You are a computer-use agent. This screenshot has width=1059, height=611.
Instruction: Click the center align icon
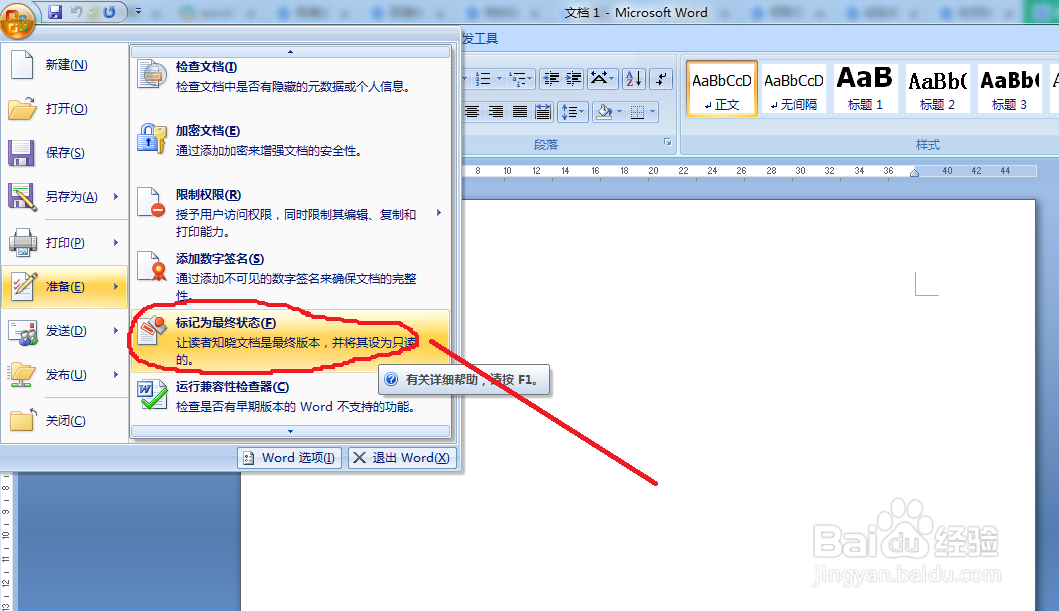point(472,112)
